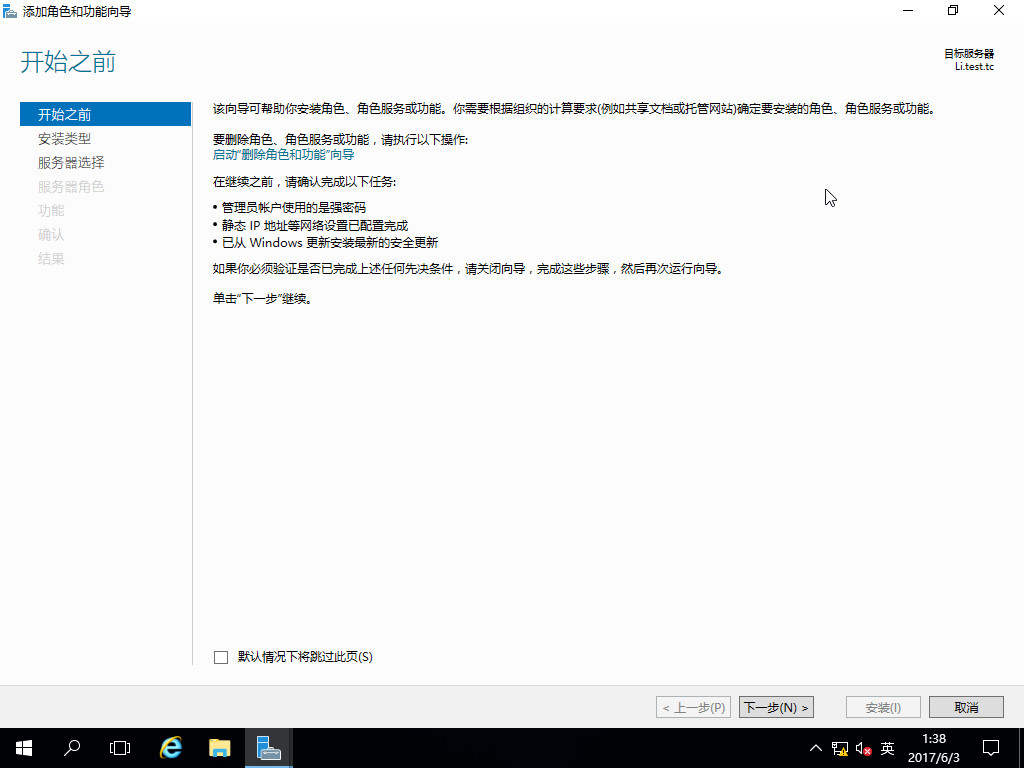Screen dimensions: 1024x768
Task: Switch input language indicator 英
Action: tap(887, 748)
